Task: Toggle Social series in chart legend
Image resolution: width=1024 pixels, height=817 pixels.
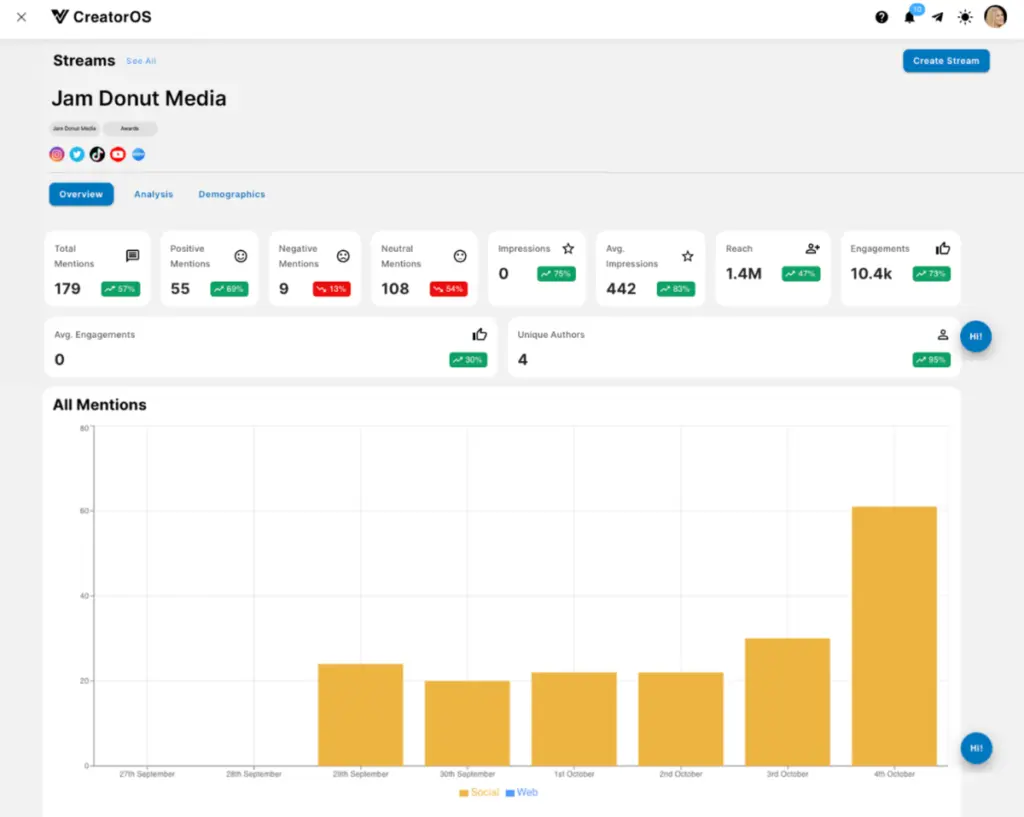Action: point(478,792)
